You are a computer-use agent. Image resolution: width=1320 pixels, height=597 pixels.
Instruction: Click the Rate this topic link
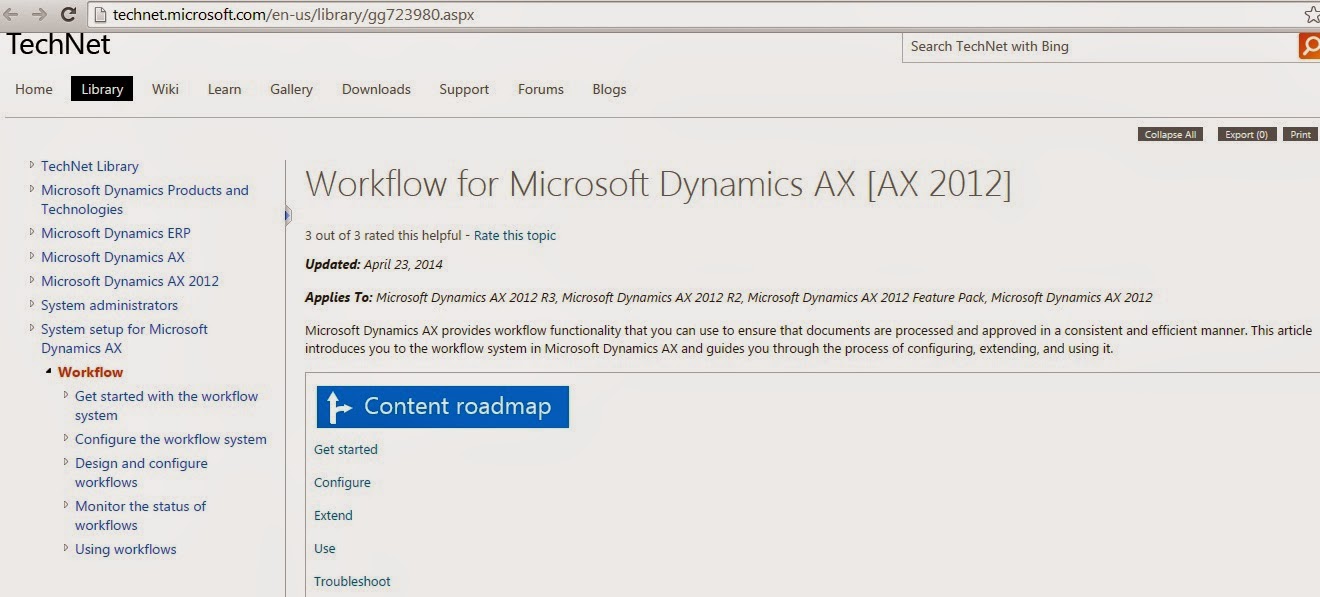point(515,235)
